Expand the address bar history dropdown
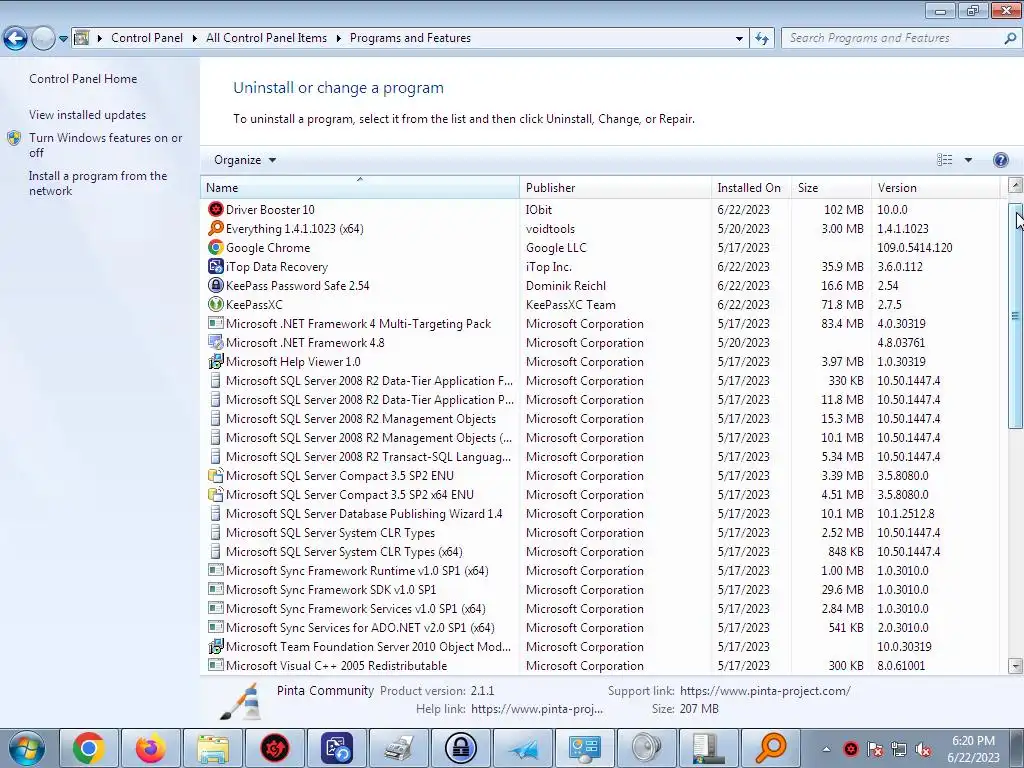The image size is (1024, 768). point(739,39)
